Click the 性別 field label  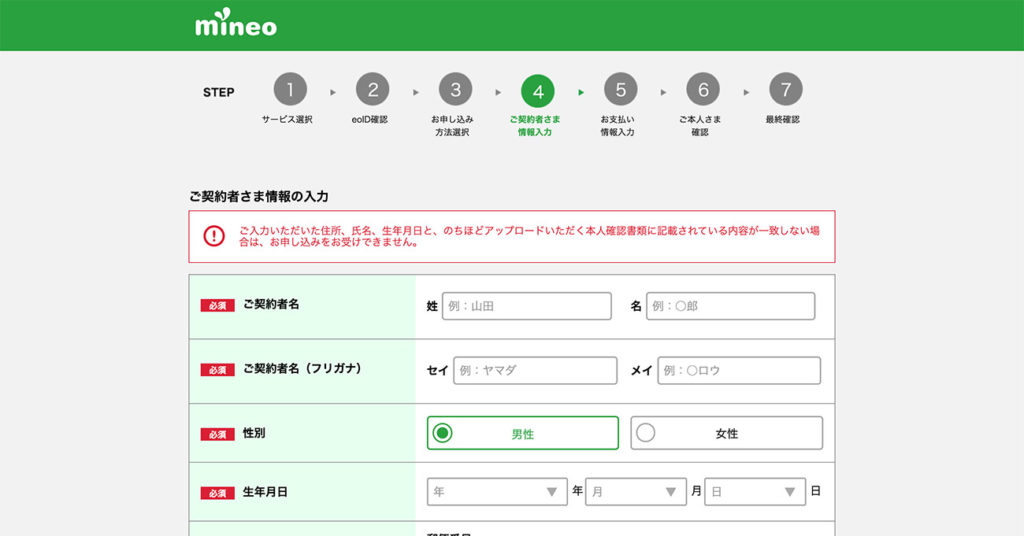pos(254,433)
